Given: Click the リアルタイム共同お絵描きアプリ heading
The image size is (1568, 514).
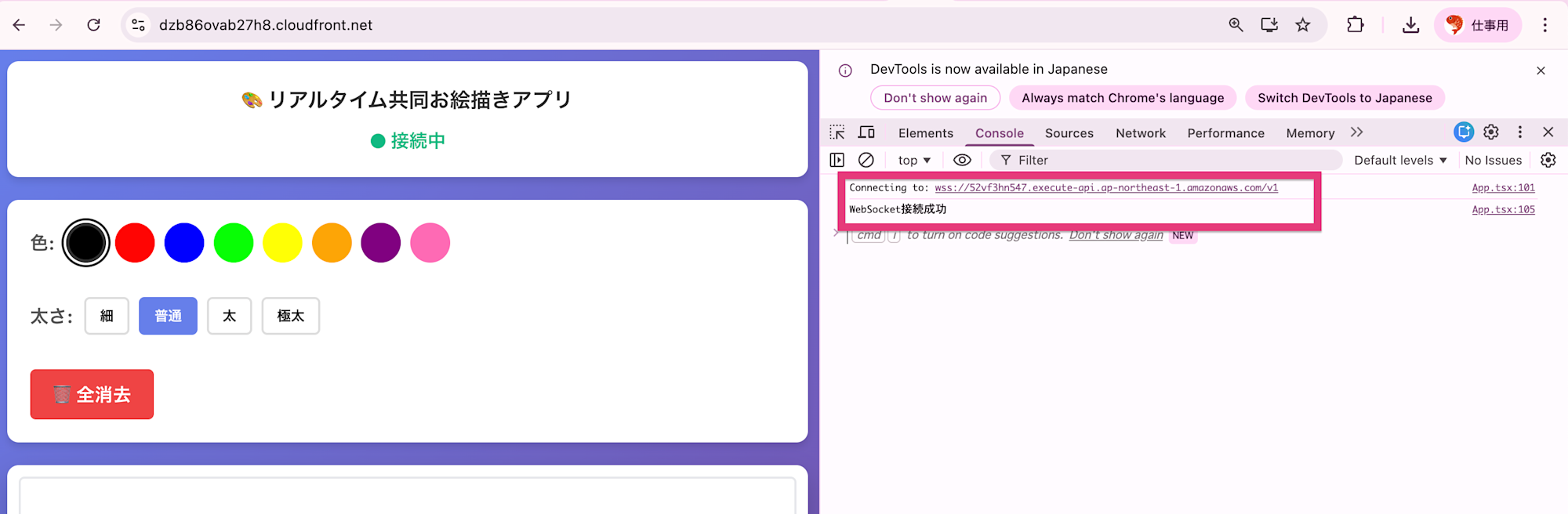Looking at the screenshot, I should 419,100.
